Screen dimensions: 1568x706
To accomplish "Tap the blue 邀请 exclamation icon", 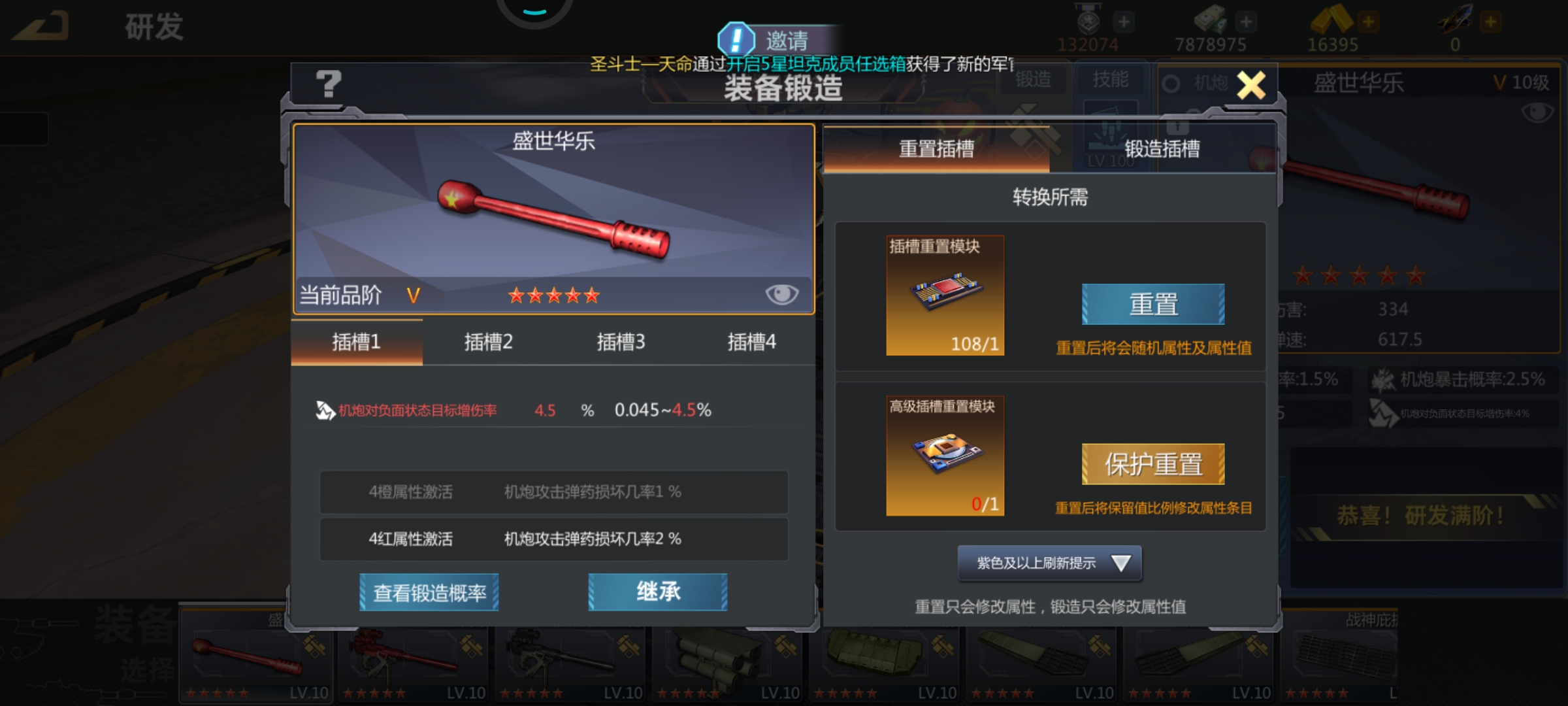I will pos(736,40).
